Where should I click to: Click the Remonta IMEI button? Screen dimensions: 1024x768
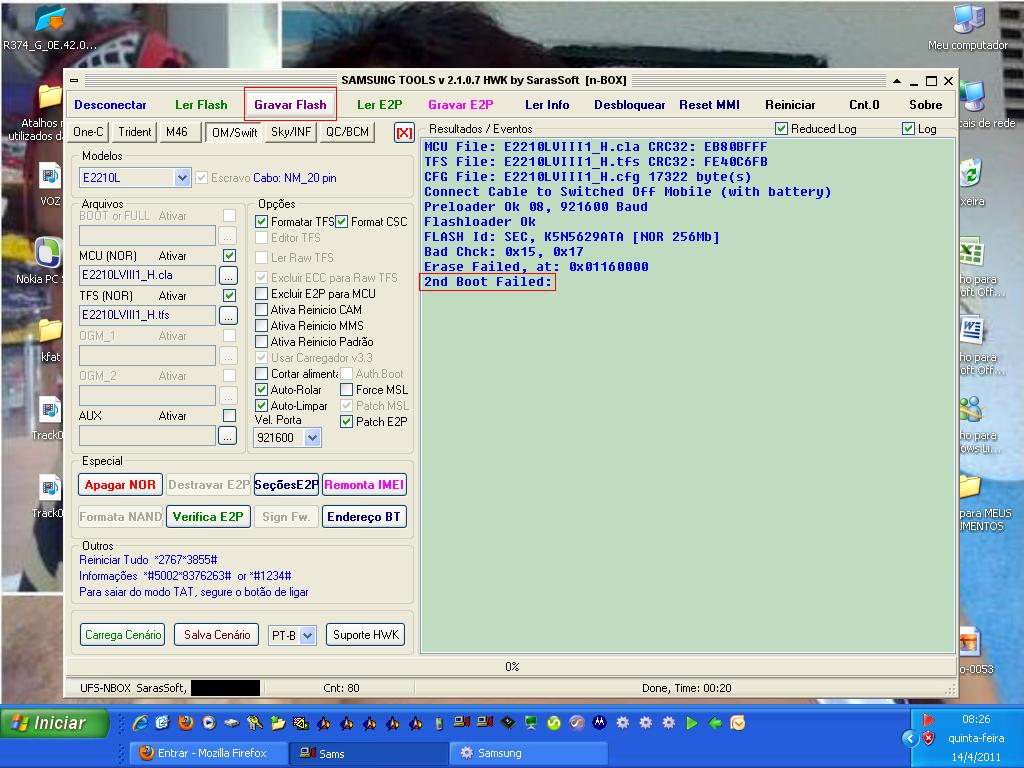click(x=364, y=485)
